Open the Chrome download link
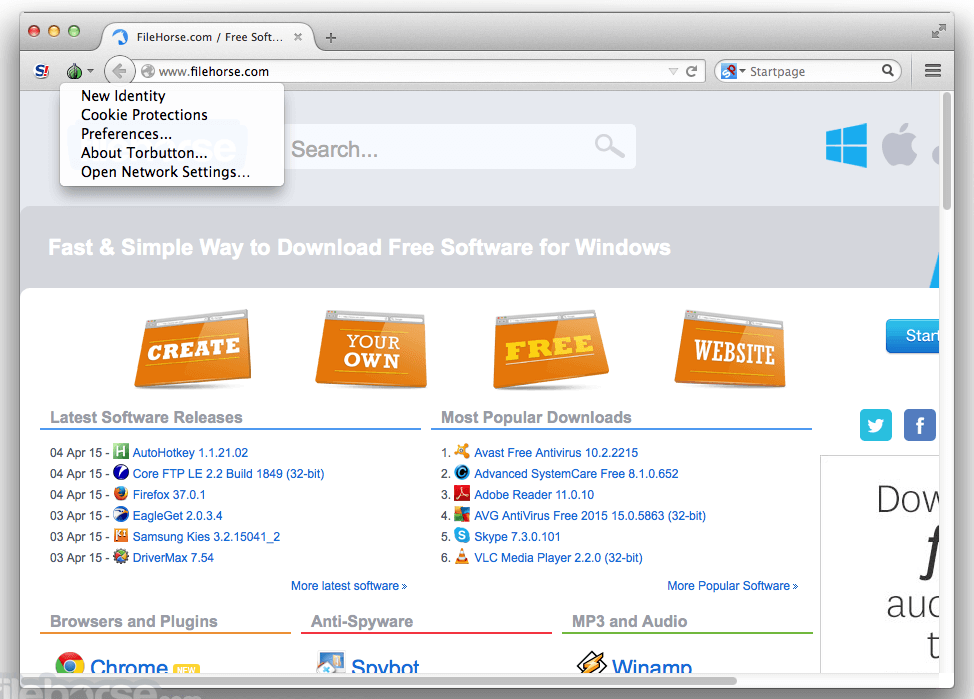The width and height of the screenshot is (974, 699). [129, 666]
